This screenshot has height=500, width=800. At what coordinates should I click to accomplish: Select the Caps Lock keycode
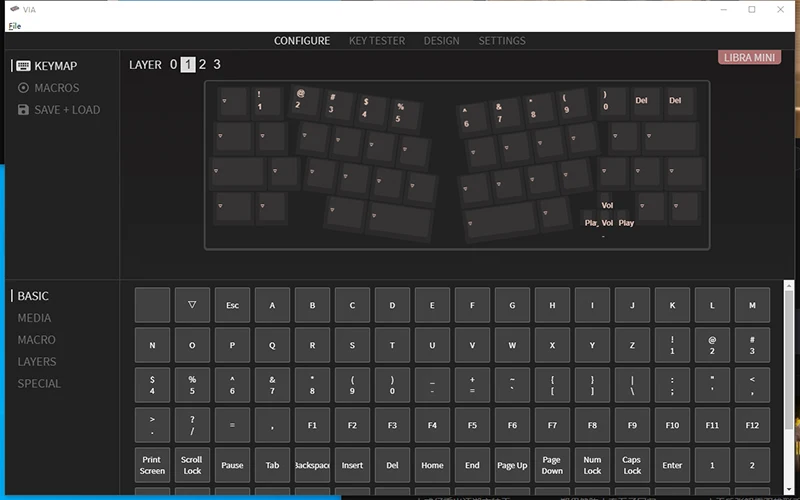tap(632, 465)
